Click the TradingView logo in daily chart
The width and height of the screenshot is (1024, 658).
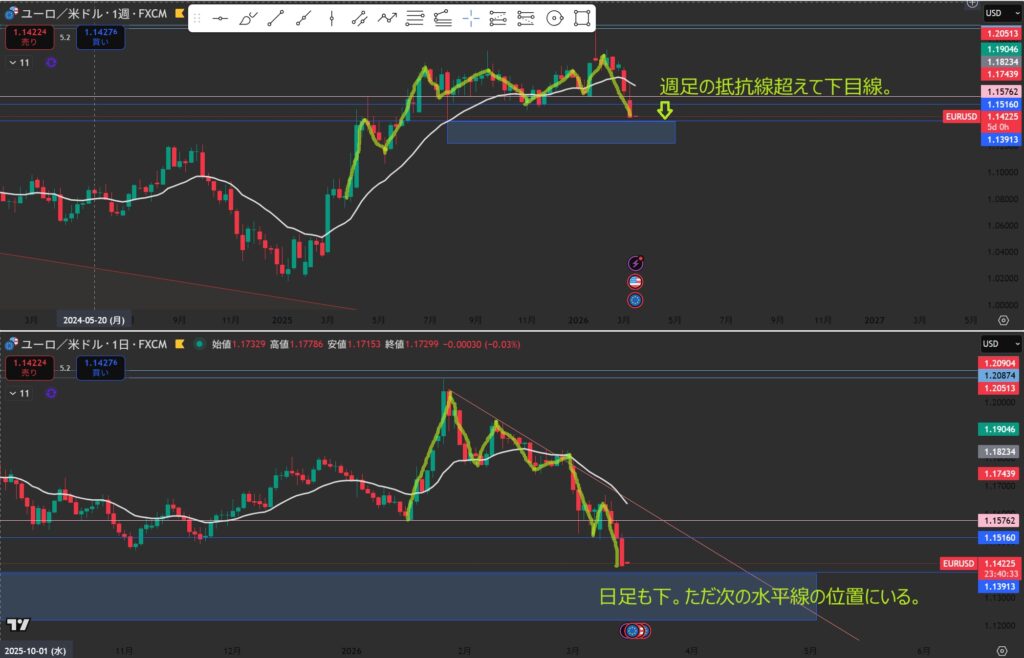pyautogui.click(x=17, y=625)
